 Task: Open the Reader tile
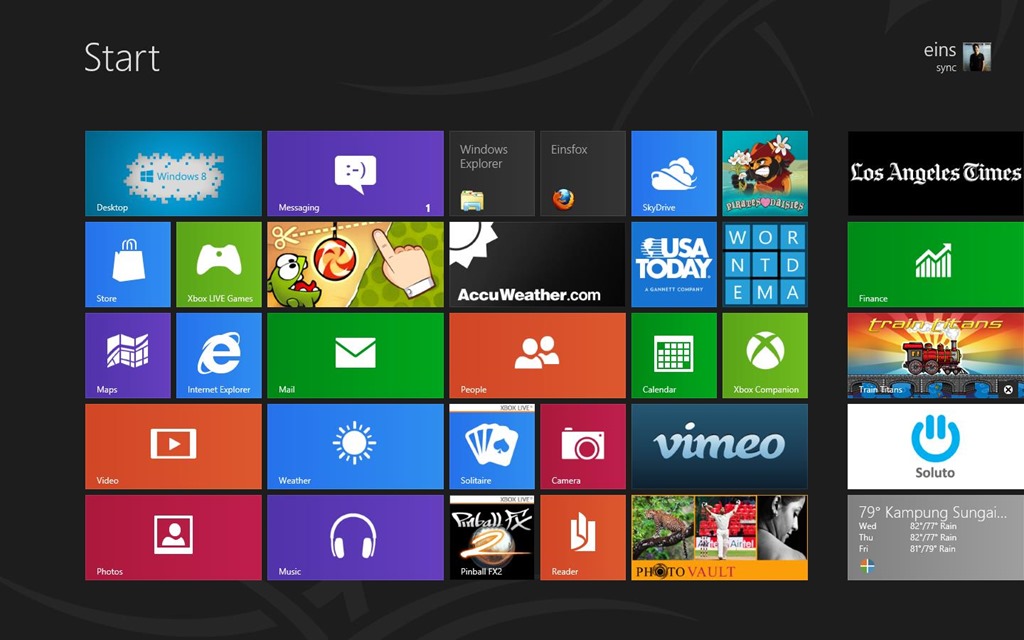click(583, 537)
